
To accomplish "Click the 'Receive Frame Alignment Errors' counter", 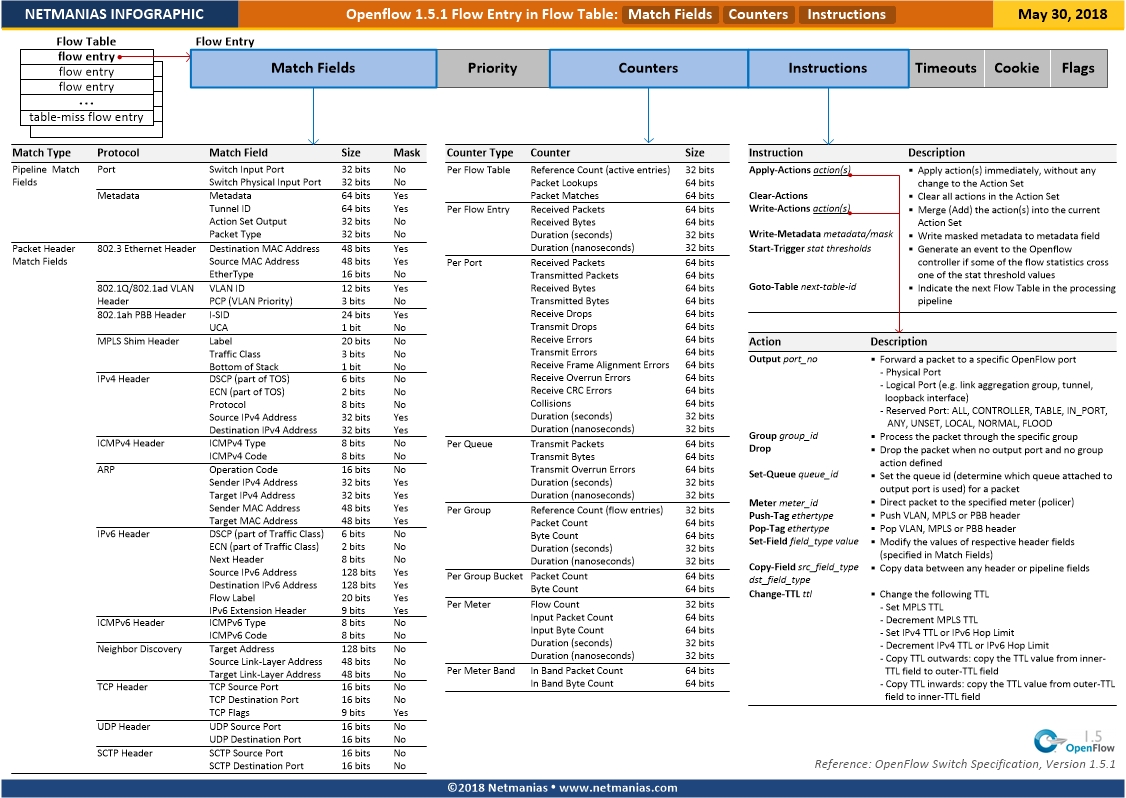I will click(x=600, y=365).
